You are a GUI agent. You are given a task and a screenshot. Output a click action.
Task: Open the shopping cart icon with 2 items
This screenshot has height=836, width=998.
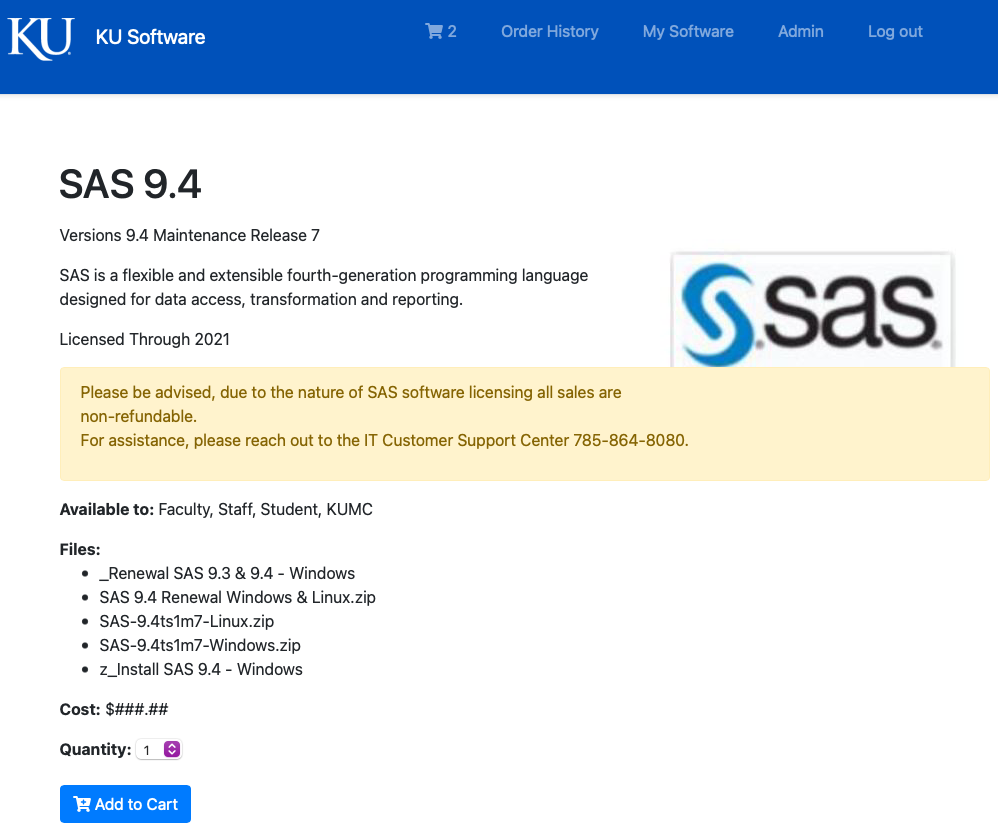[x=440, y=31]
